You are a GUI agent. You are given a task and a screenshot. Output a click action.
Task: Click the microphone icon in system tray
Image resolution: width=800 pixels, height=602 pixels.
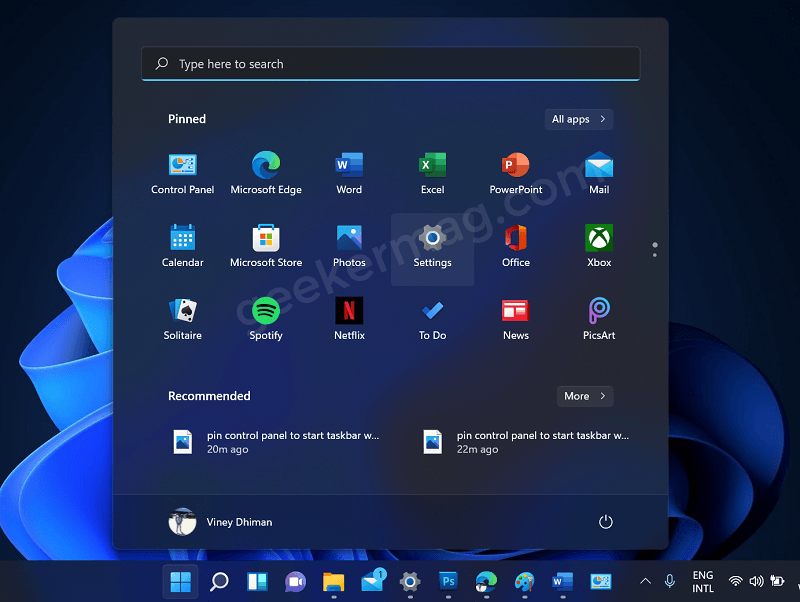click(x=670, y=581)
